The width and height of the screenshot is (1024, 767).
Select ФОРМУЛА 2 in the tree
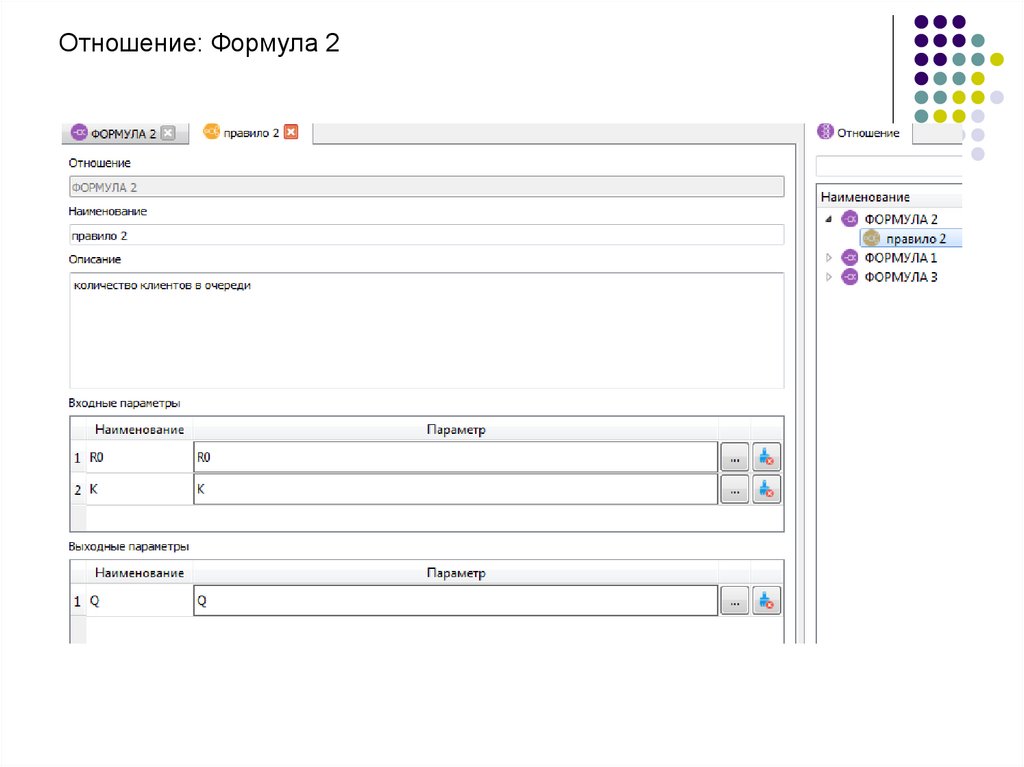(x=901, y=220)
